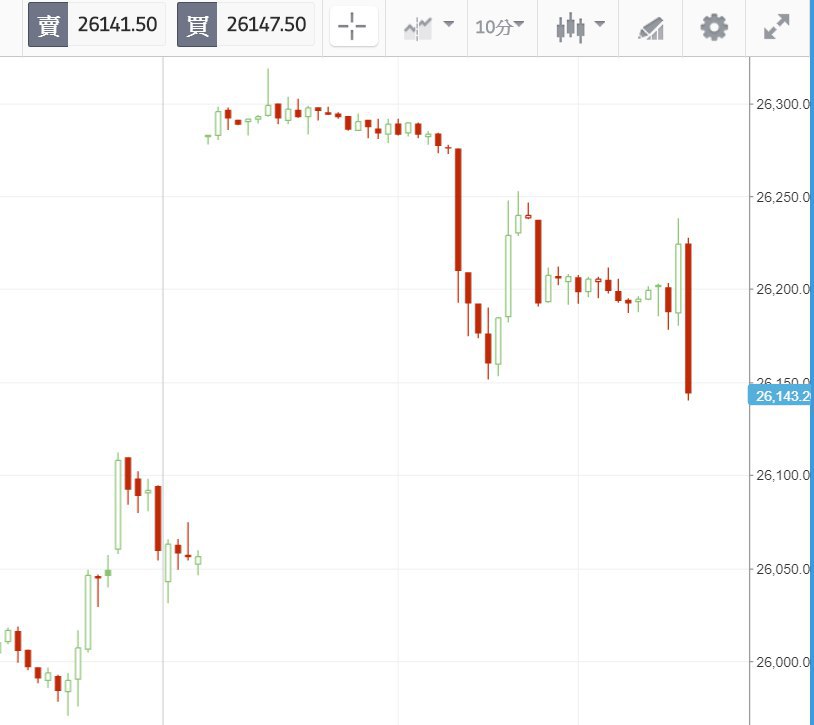Click the 26,300.0 price axis label
This screenshot has width=814, height=725.
pos(781,104)
